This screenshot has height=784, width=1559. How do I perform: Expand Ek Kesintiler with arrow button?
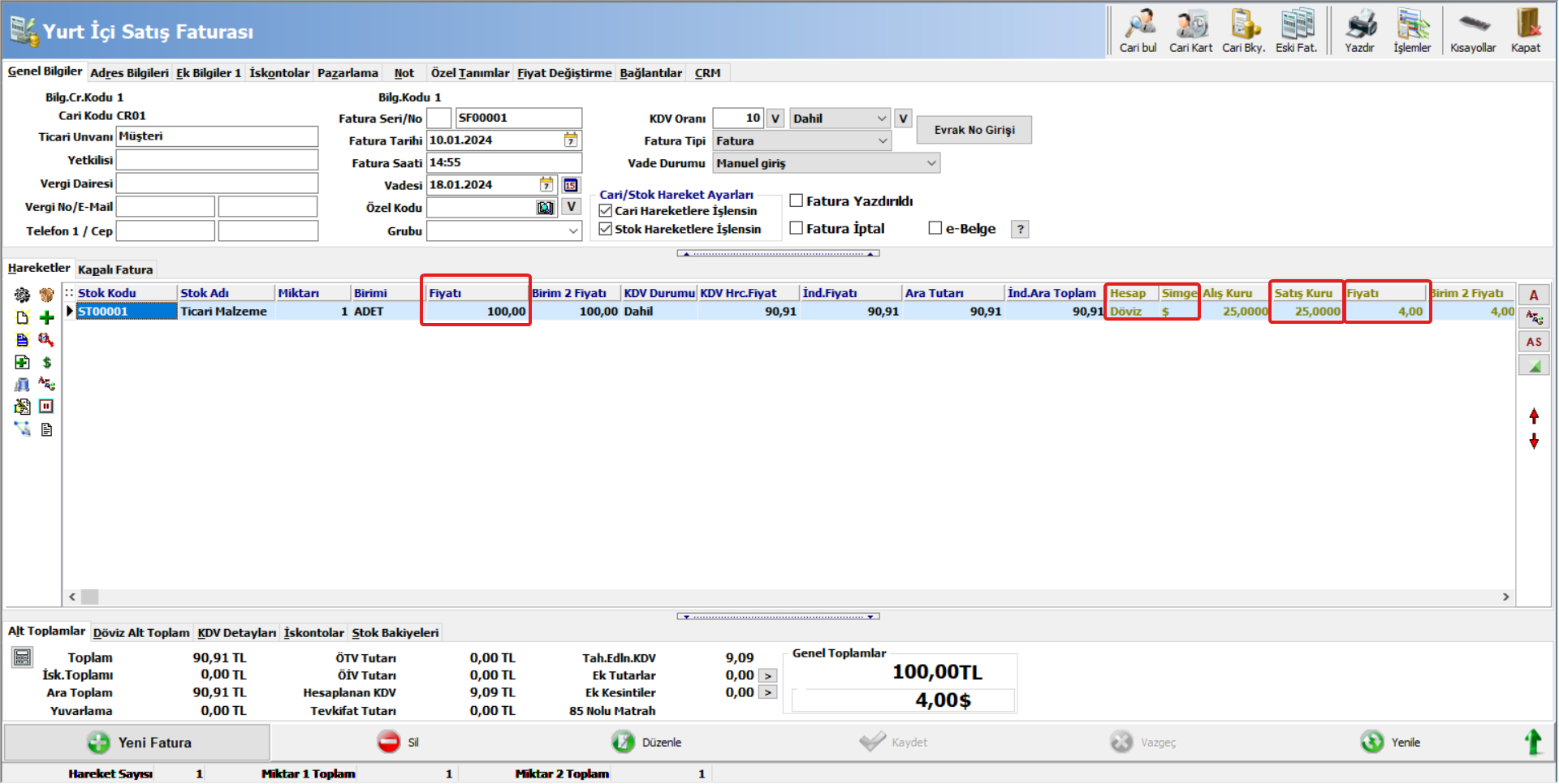[x=767, y=692]
